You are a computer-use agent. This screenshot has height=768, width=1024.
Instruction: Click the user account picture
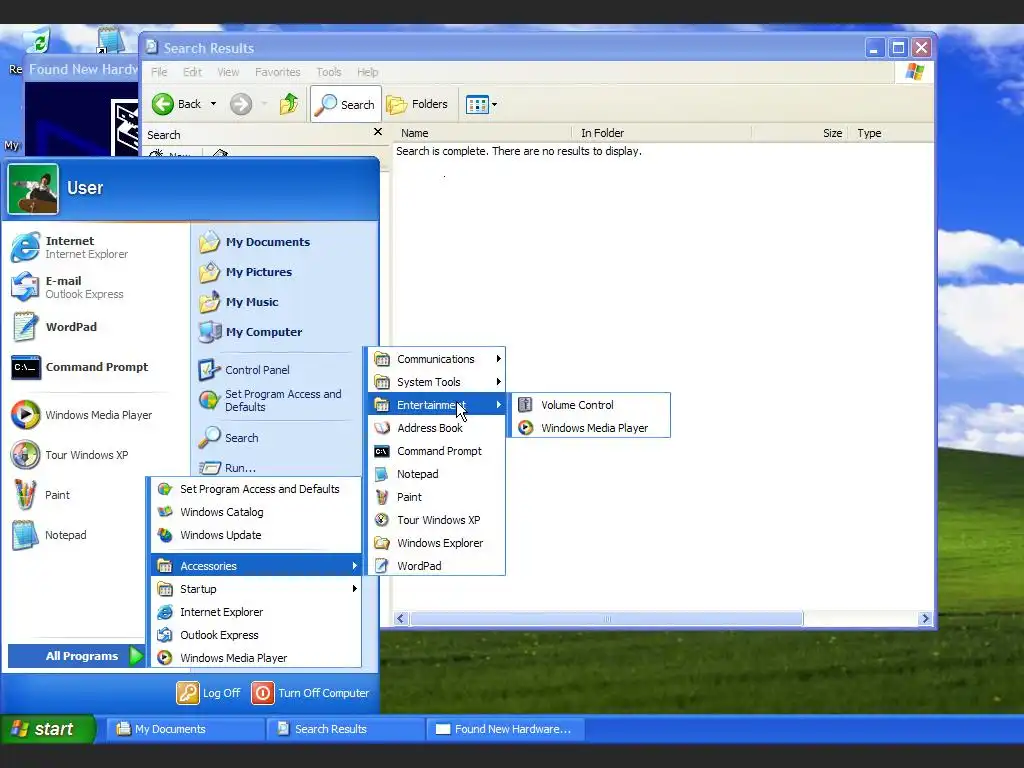pyautogui.click(x=33, y=189)
